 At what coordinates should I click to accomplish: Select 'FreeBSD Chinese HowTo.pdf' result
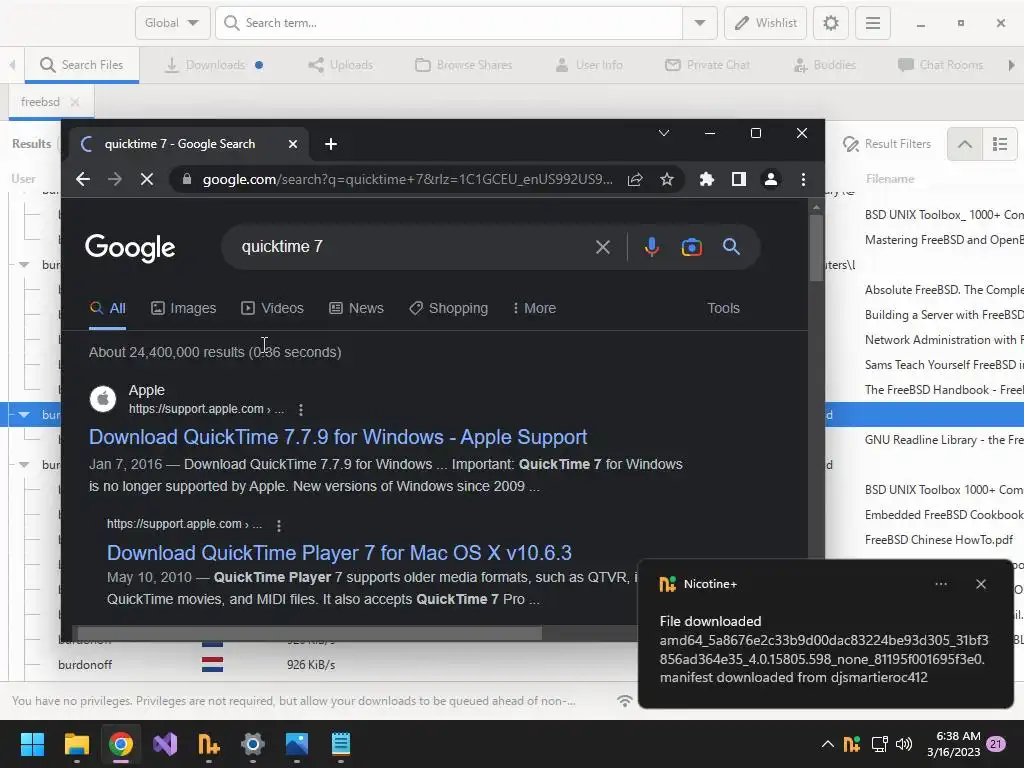click(938, 539)
